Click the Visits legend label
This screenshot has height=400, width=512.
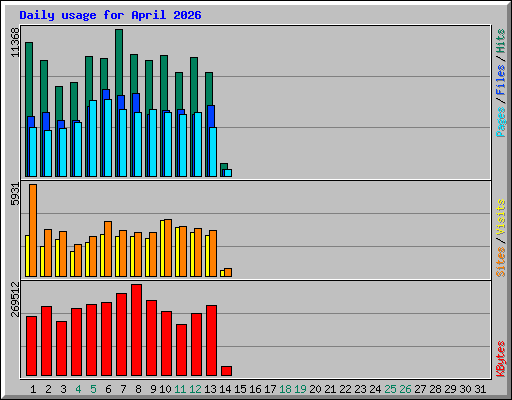point(500,218)
